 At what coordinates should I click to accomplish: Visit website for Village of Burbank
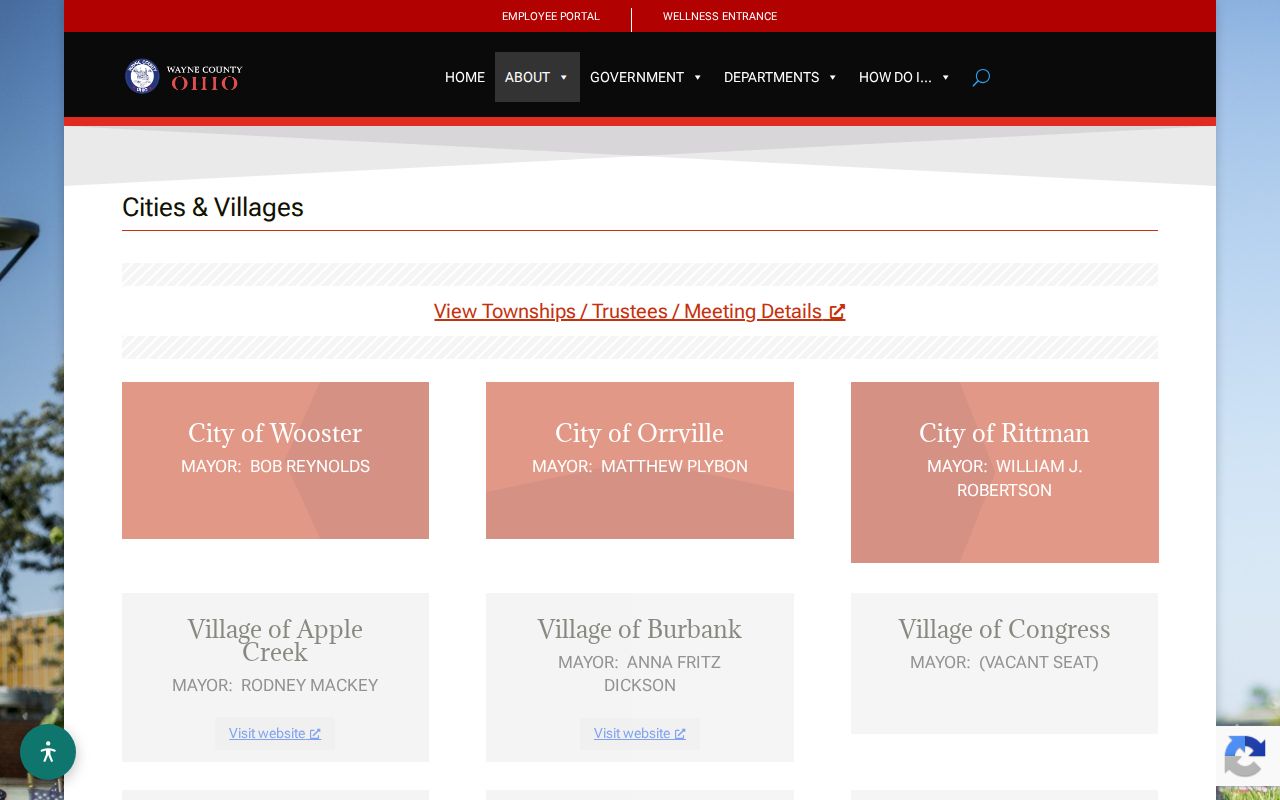click(640, 734)
